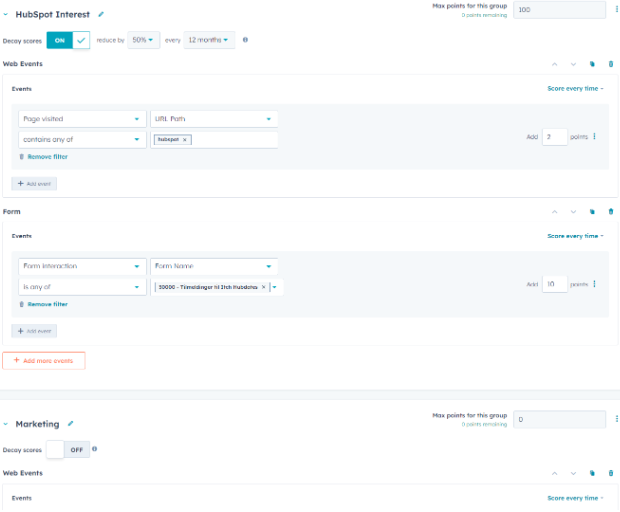
Task: Collapse the HubSpot Interest group
Action: click(6, 15)
